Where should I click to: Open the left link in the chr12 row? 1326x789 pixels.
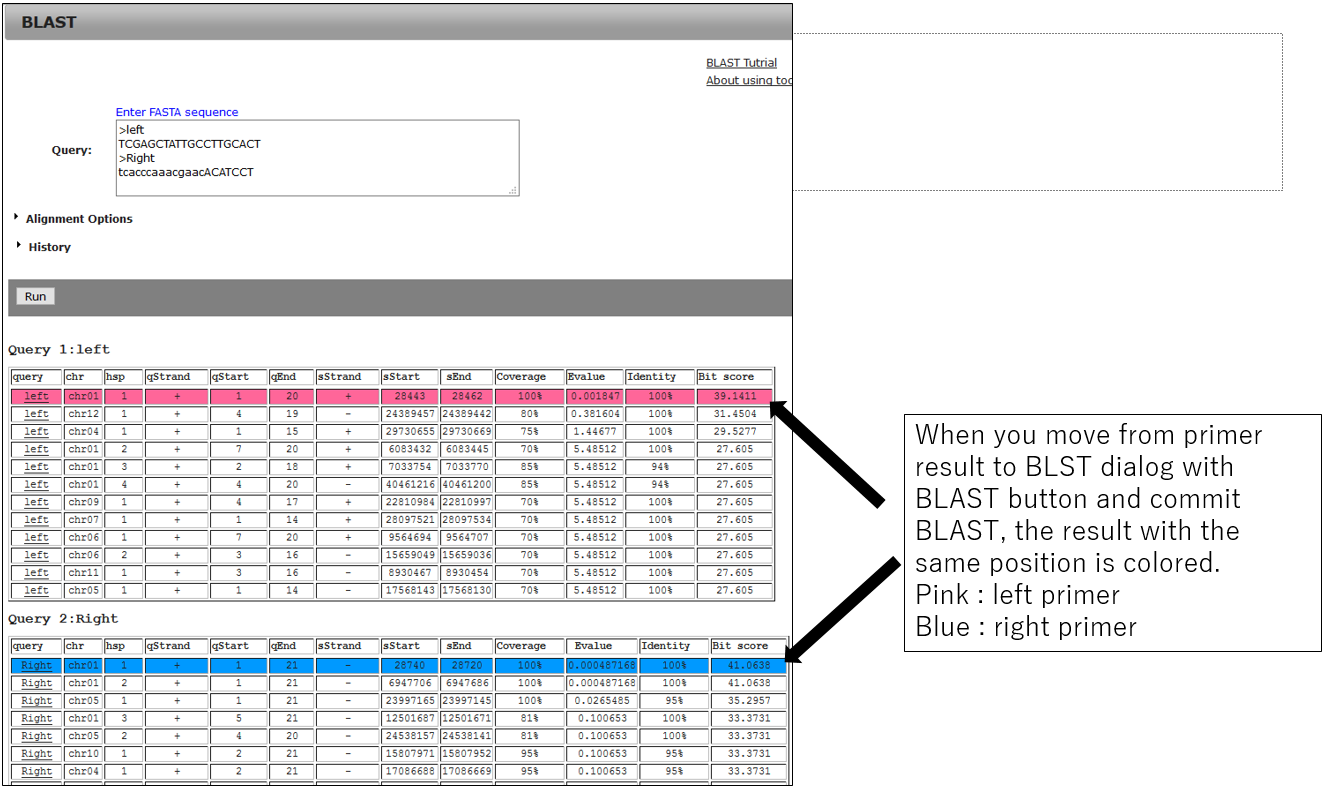(x=36, y=414)
